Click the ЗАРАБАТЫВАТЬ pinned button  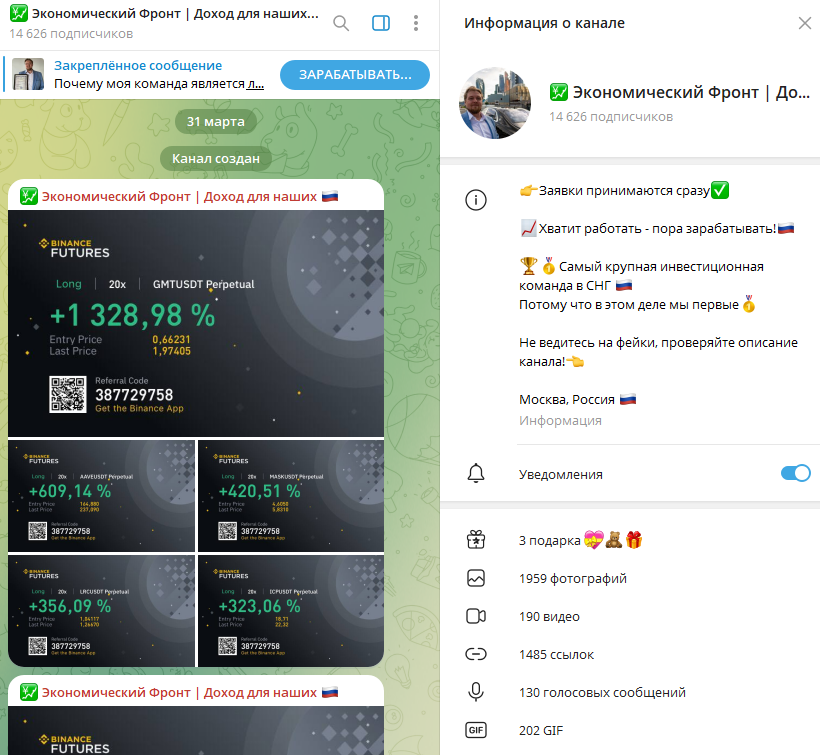[x=354, y=75]
